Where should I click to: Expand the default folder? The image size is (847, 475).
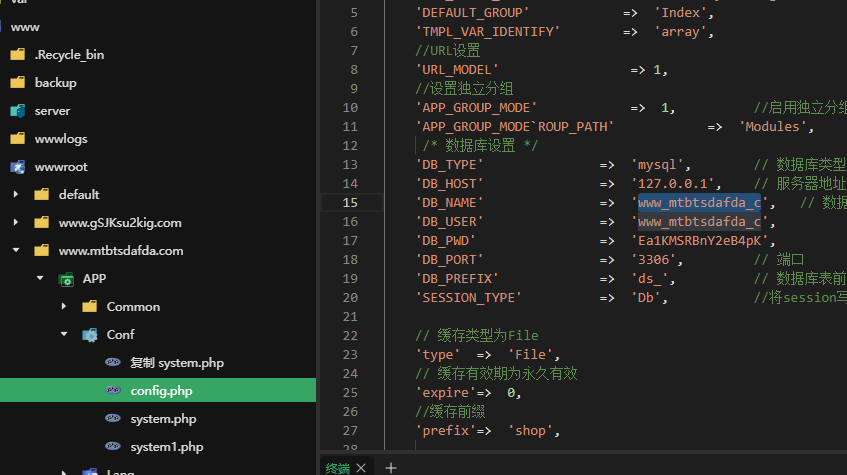(x=16, y=195)
